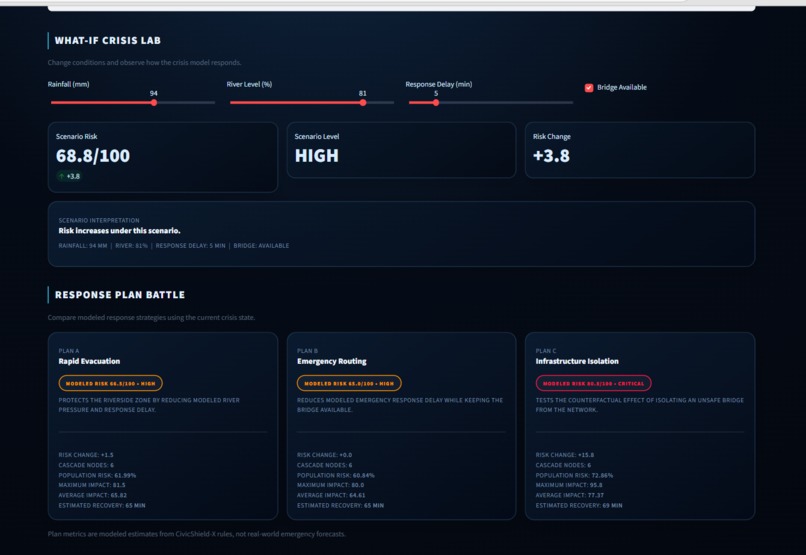Uncheck the Bridge Available checkbox

(589, 88)
